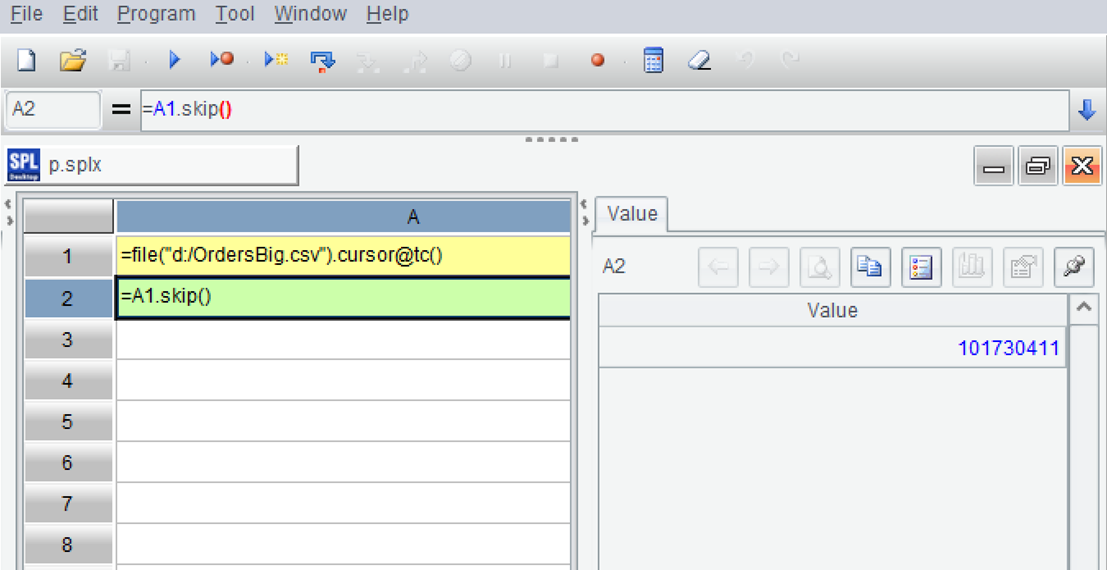Open a file using the folder icon

pos(72,61)
